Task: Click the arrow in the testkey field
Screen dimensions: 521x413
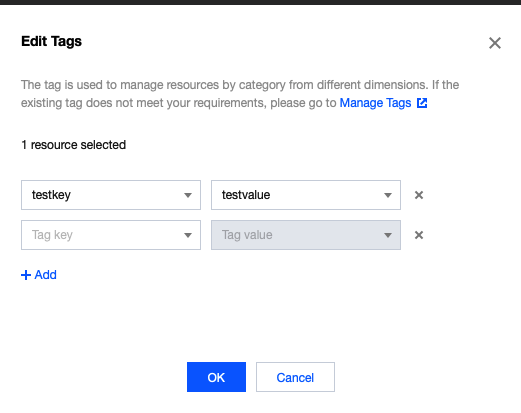Action: [x=188, y=195]
